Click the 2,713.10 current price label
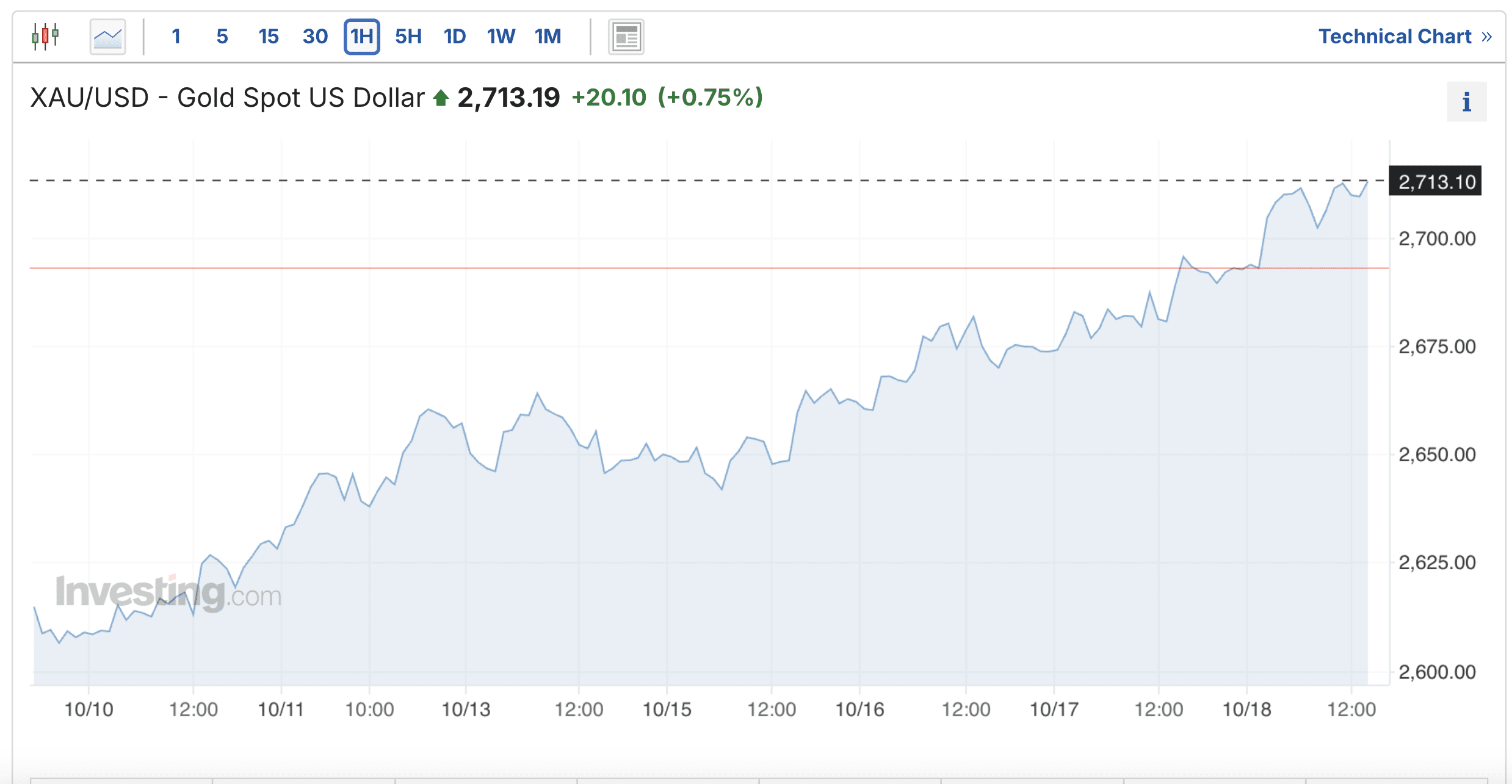The width and height of the screenshot is (1512, 784). tap(1436, 182)
